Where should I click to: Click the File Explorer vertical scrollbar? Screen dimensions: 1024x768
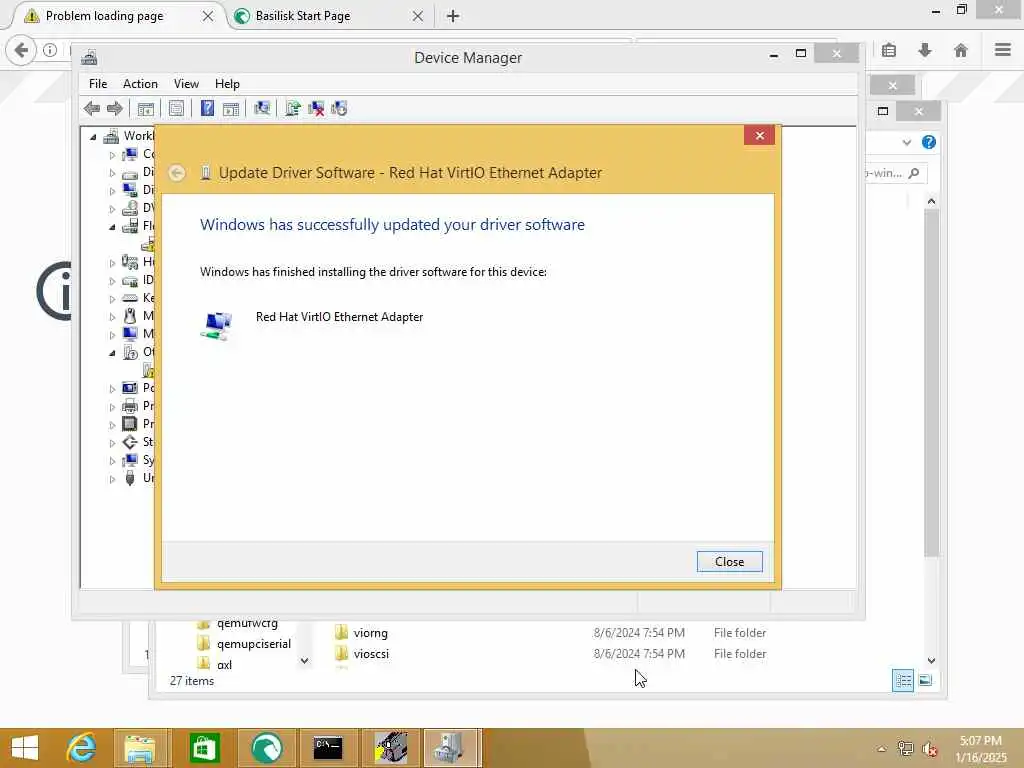coord(931,382)
